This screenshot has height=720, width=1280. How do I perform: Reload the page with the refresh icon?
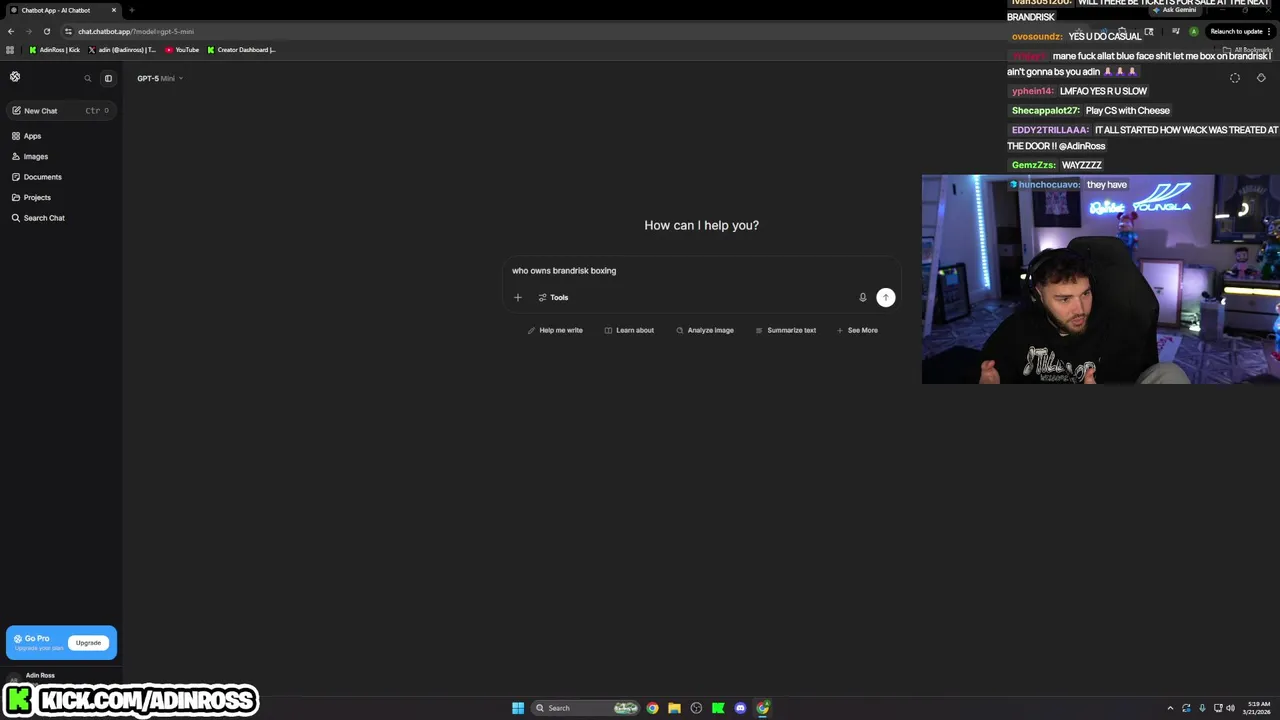(46, 31)
